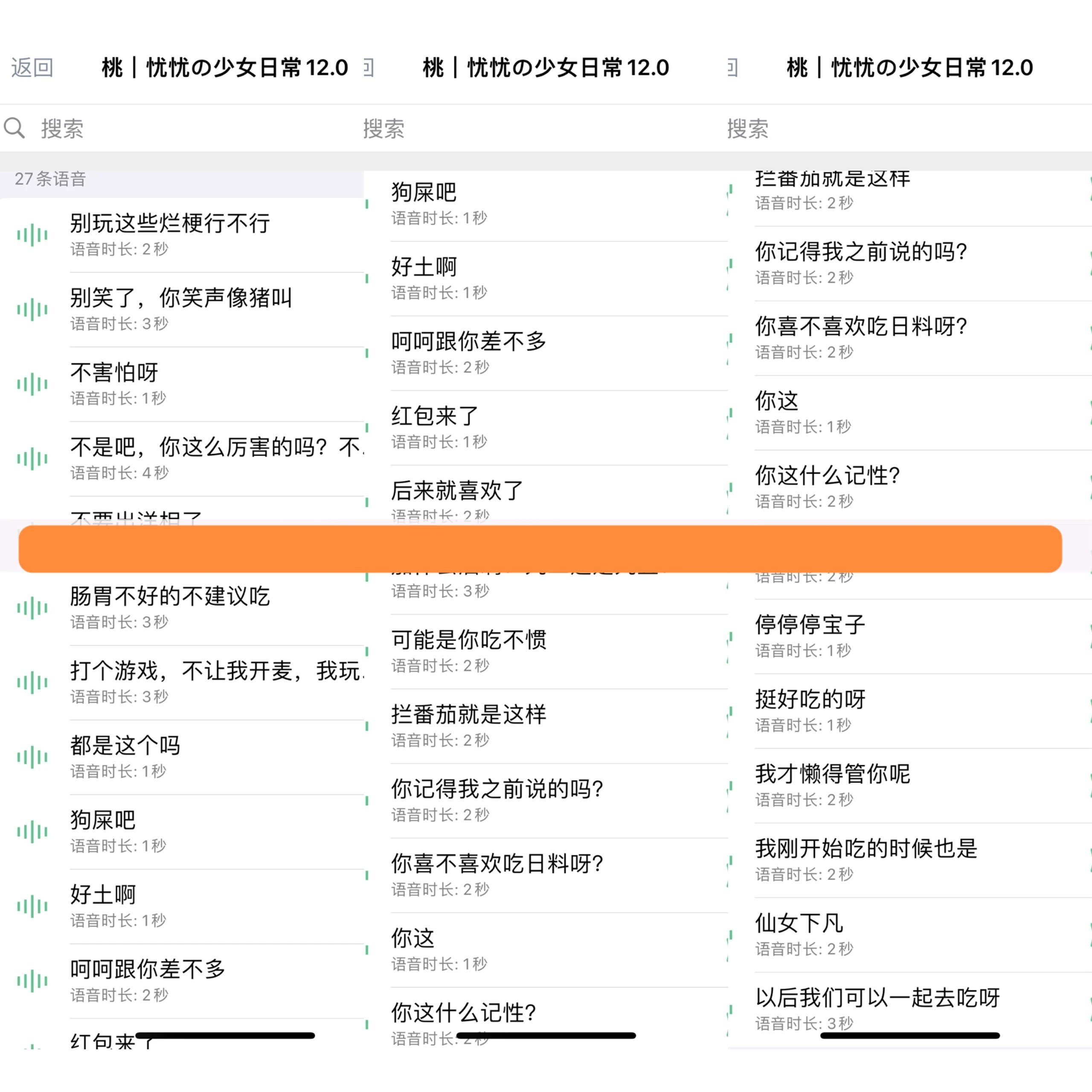Click the magnifier search icon

pyautogui.click(x=15, y=128)
